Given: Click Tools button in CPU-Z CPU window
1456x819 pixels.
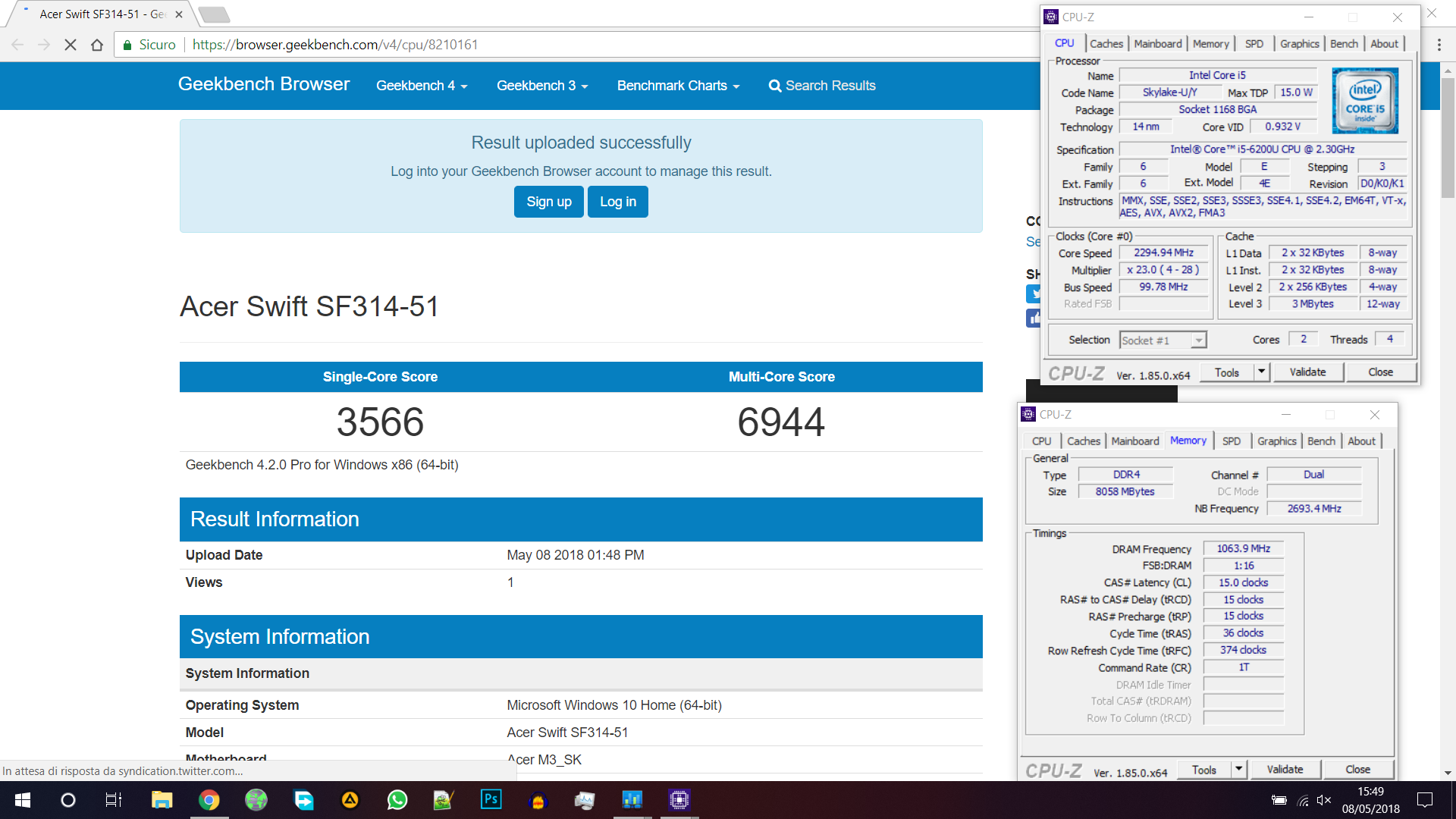Looking at the screenshot, I should (1227, 372).
